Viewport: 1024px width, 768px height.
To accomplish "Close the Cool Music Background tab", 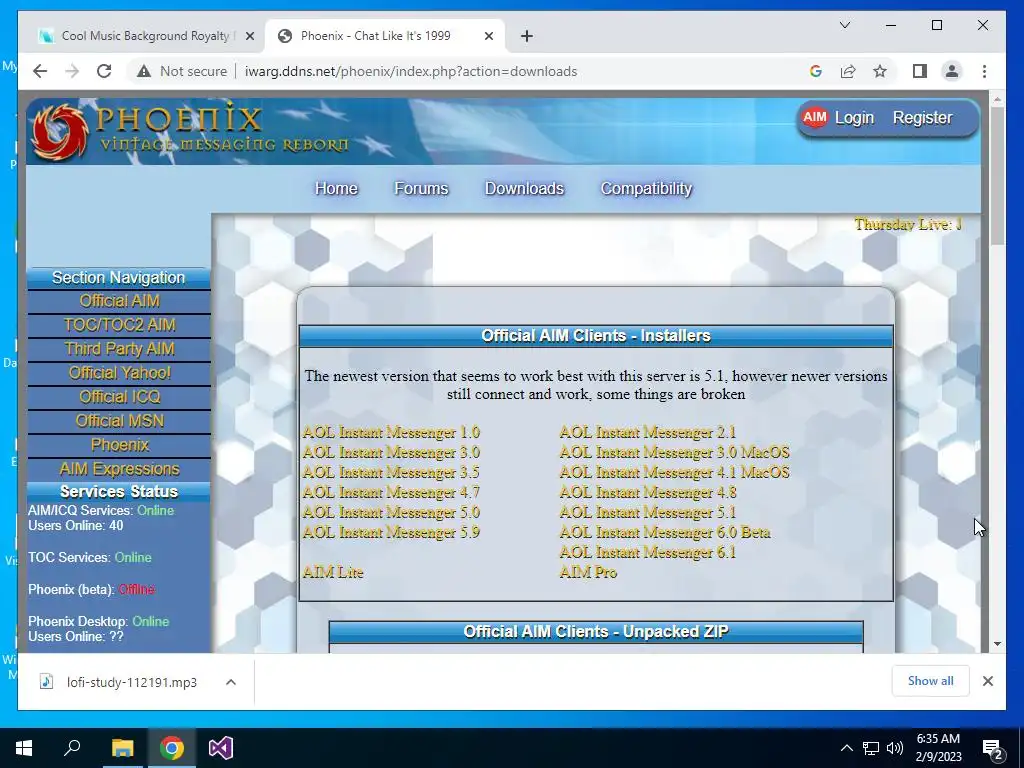I will click(x=249, y=36).
